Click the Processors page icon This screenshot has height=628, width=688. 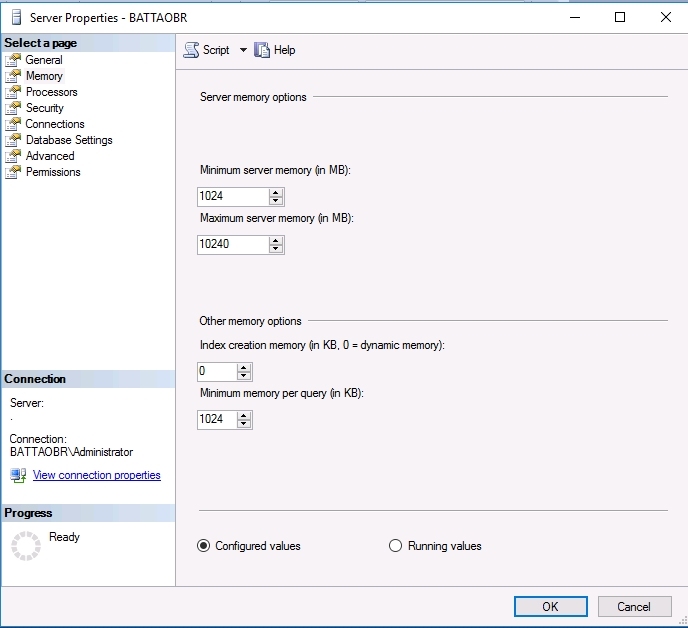pyautogui.click(x=13, y=92)
